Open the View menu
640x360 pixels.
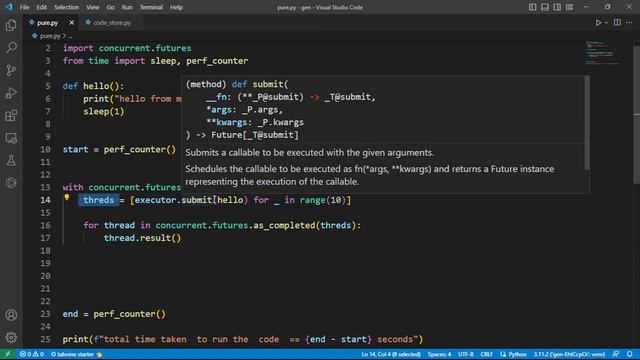point(93,7)
